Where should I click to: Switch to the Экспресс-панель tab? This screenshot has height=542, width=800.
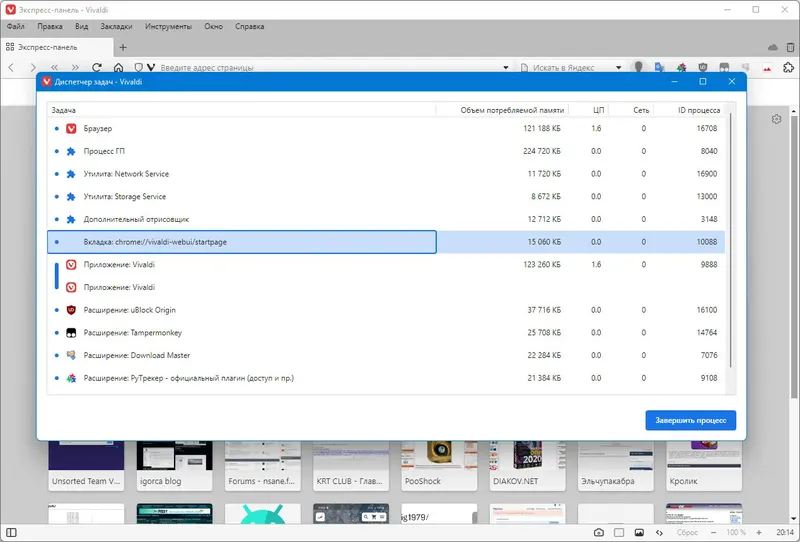pyautogui.click(x=56, y=47)
